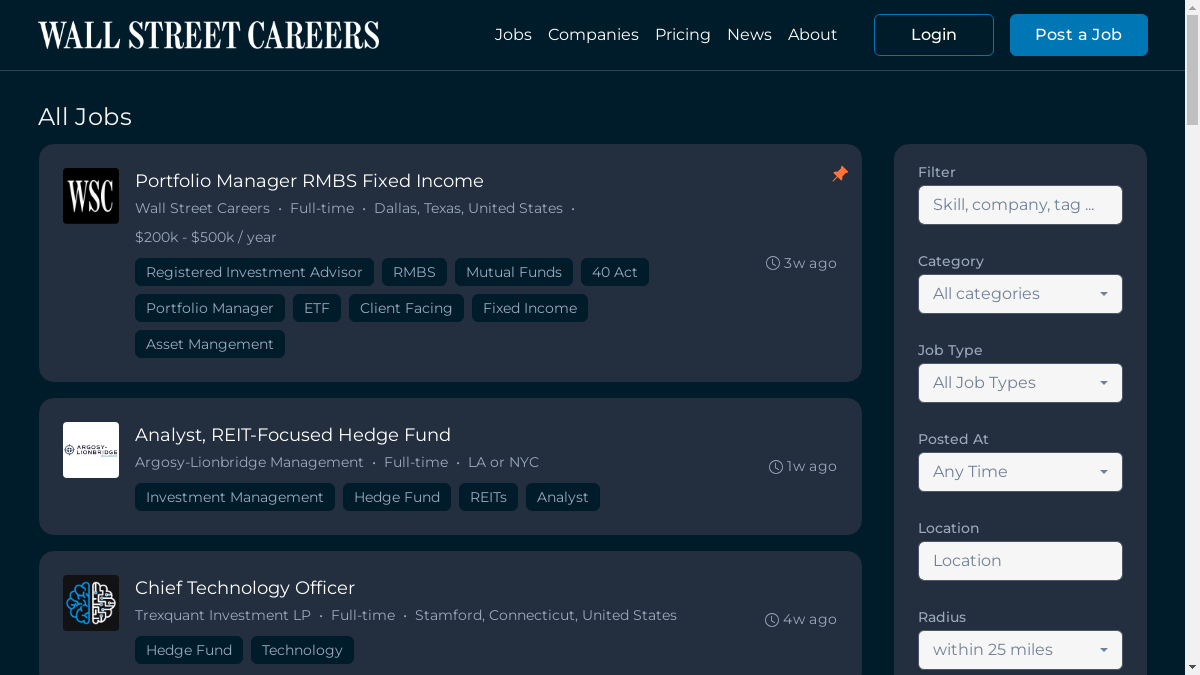The width and height of the screenshot is (1200, 675).
Task: Click the clock icon beside 3w ago
Action: pyautogui.click(x=773, y=263)
